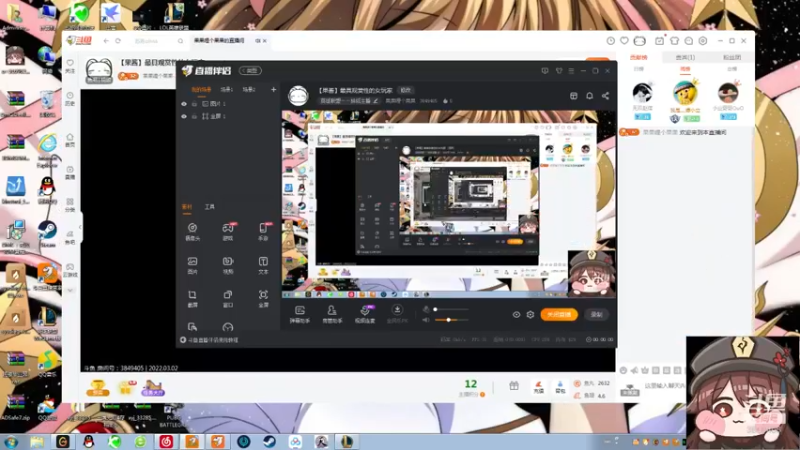The height and width of the screenshot is (450, 800).
Task: Open the 贵宾(1) tab in the Douyu panel
Action: click(x=685, y=58)
